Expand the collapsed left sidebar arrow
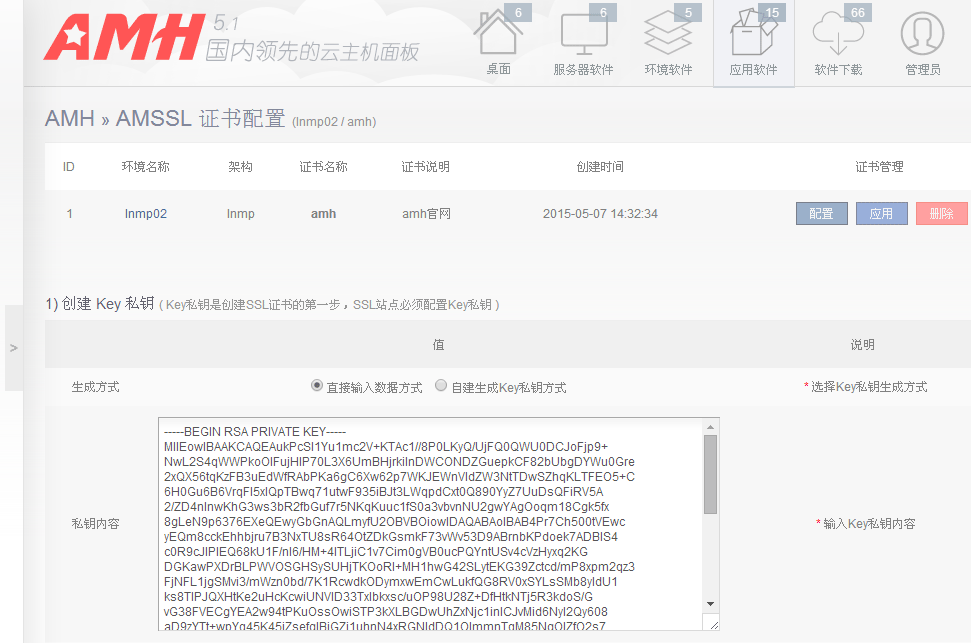Screen dimensions: 971x643 [13, 347]
